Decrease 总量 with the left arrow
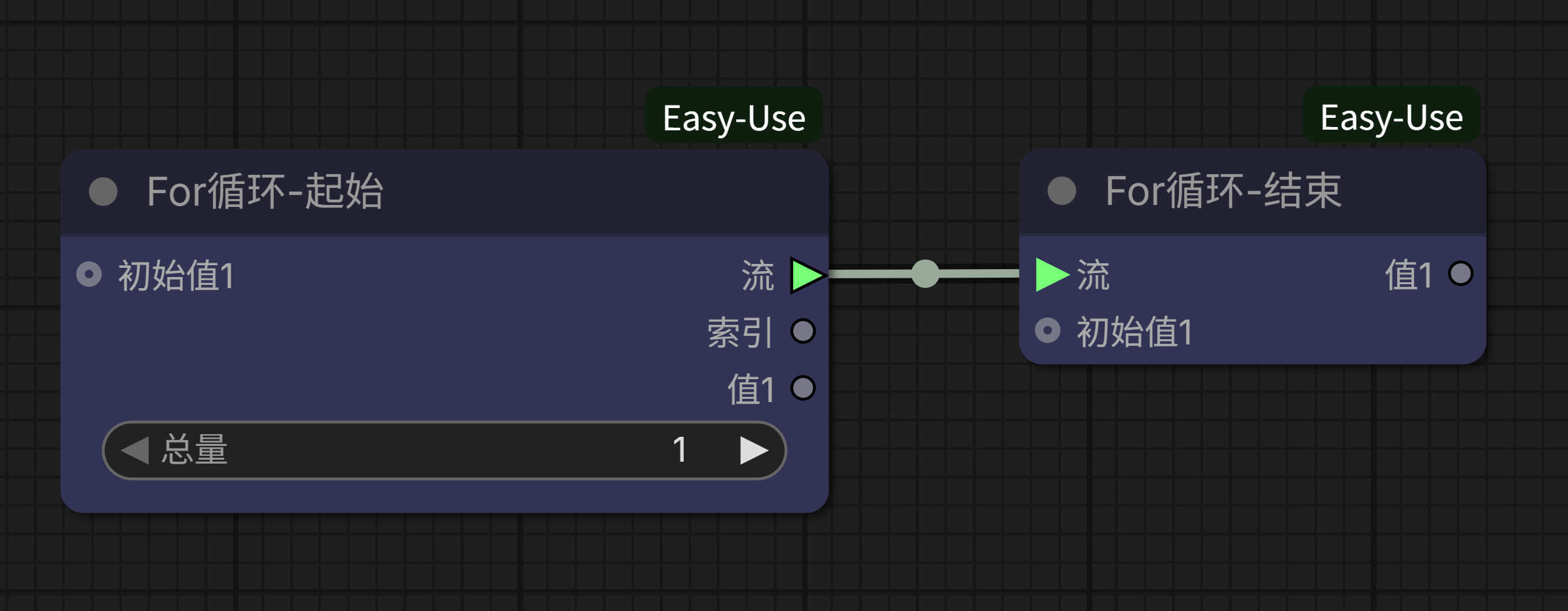 [135, 451]
